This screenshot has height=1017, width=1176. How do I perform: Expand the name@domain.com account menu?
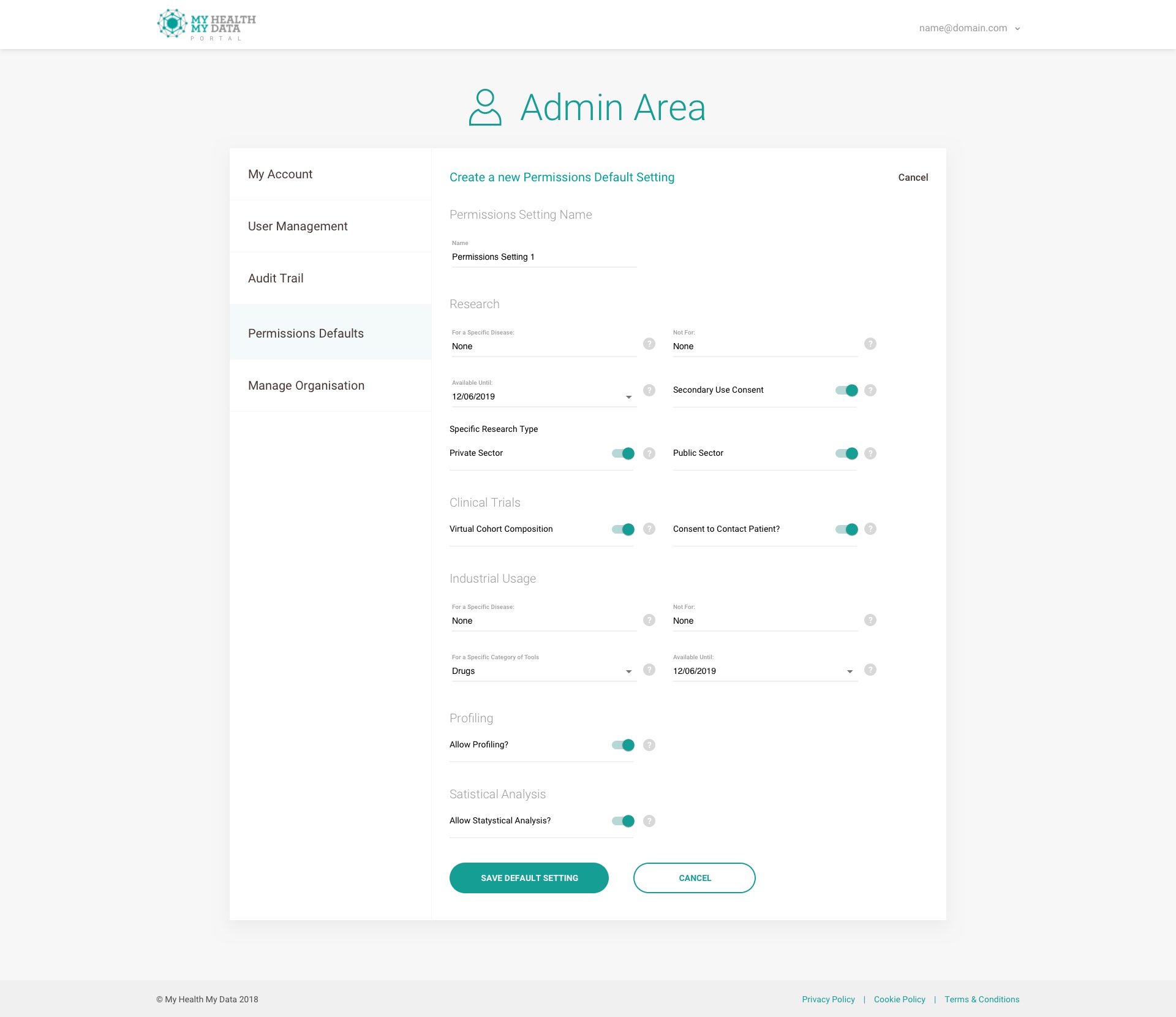[969, 28]
